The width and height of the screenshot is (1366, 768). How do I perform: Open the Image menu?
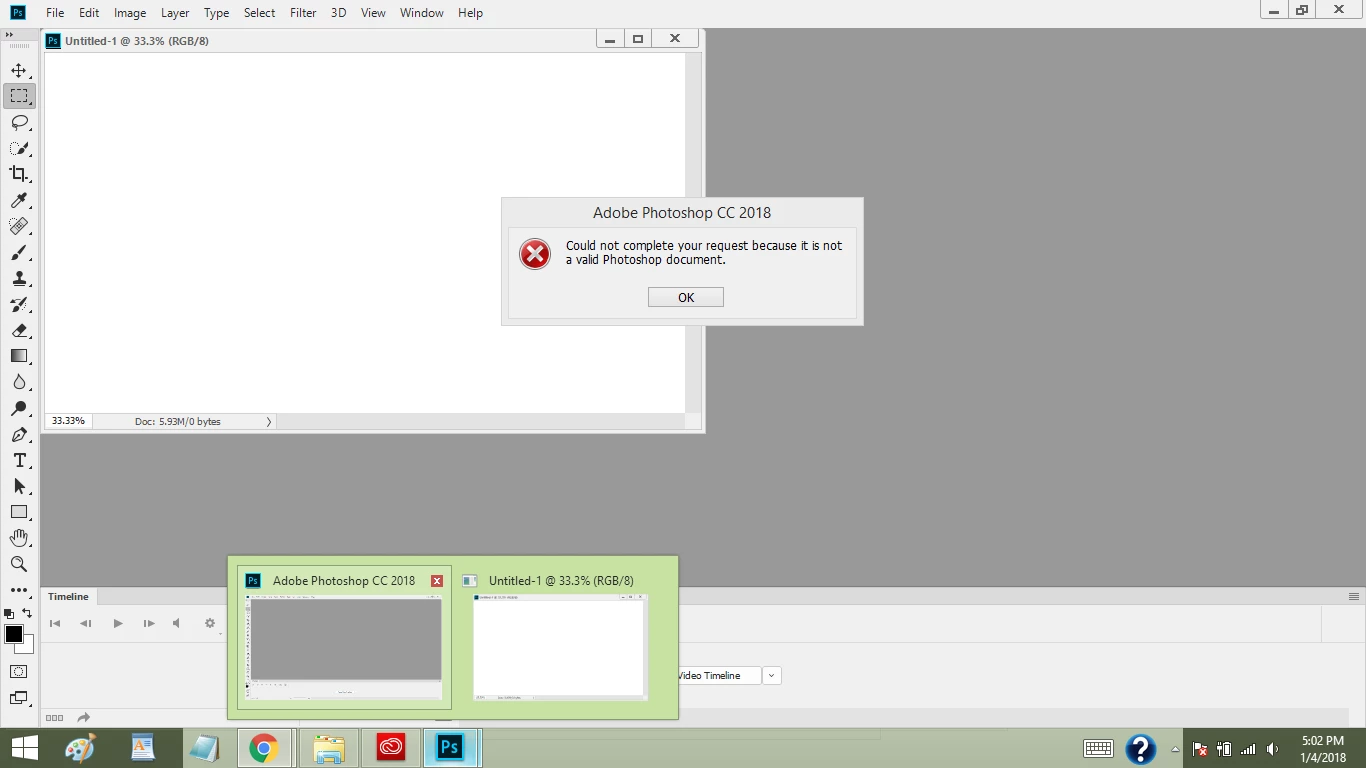130,13
